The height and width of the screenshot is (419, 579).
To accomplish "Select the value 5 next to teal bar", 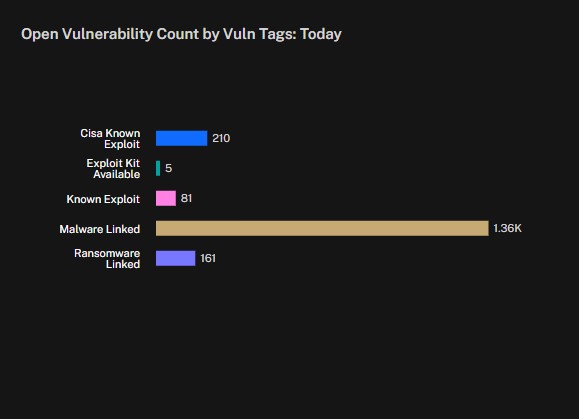I will click(168, 168).
